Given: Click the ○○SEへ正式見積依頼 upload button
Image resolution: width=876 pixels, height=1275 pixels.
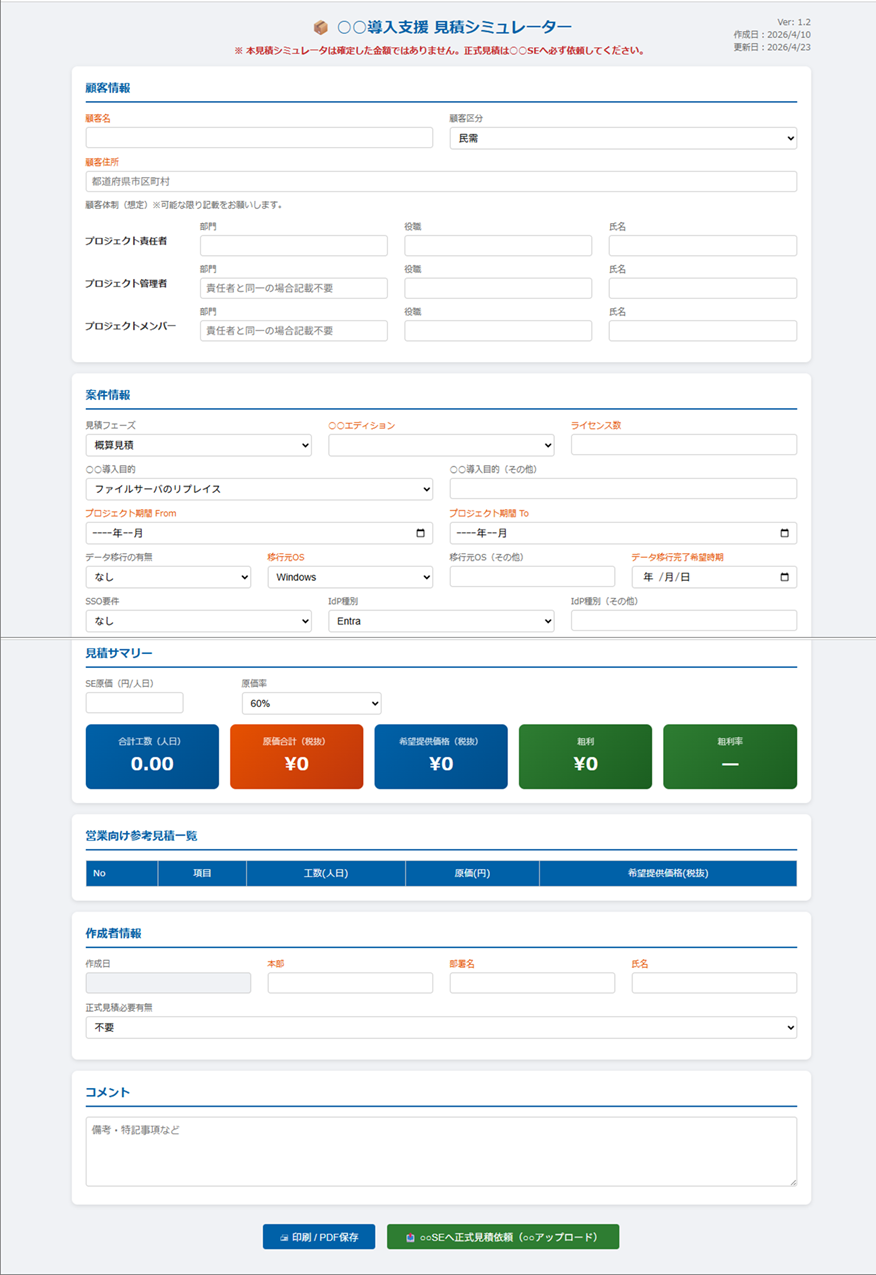Looking at the screenshot, I should (x=503, y=1237).
